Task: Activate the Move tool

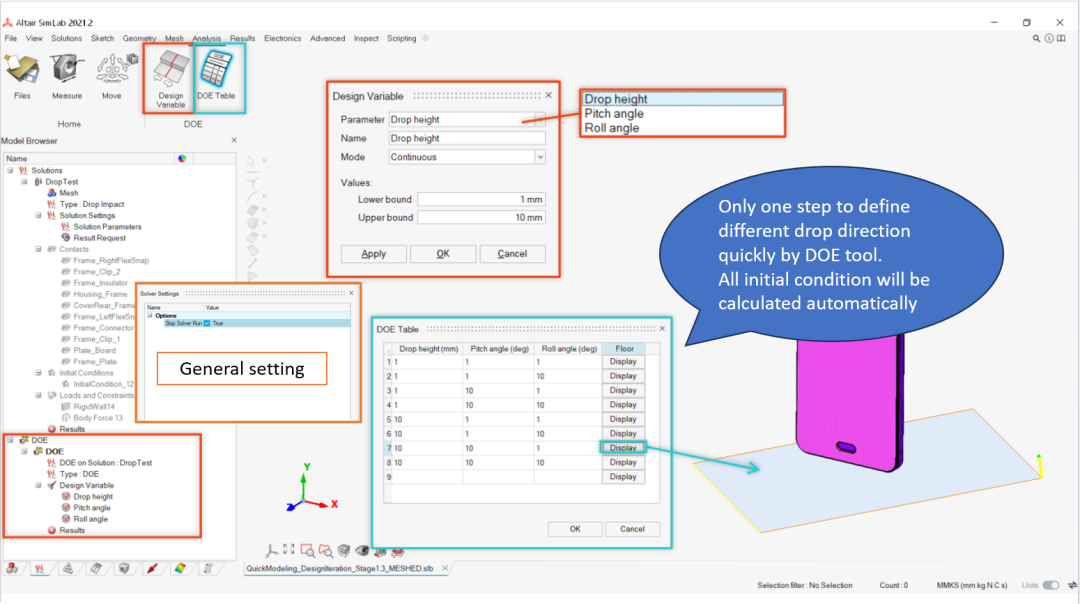Action: (111, 76)
